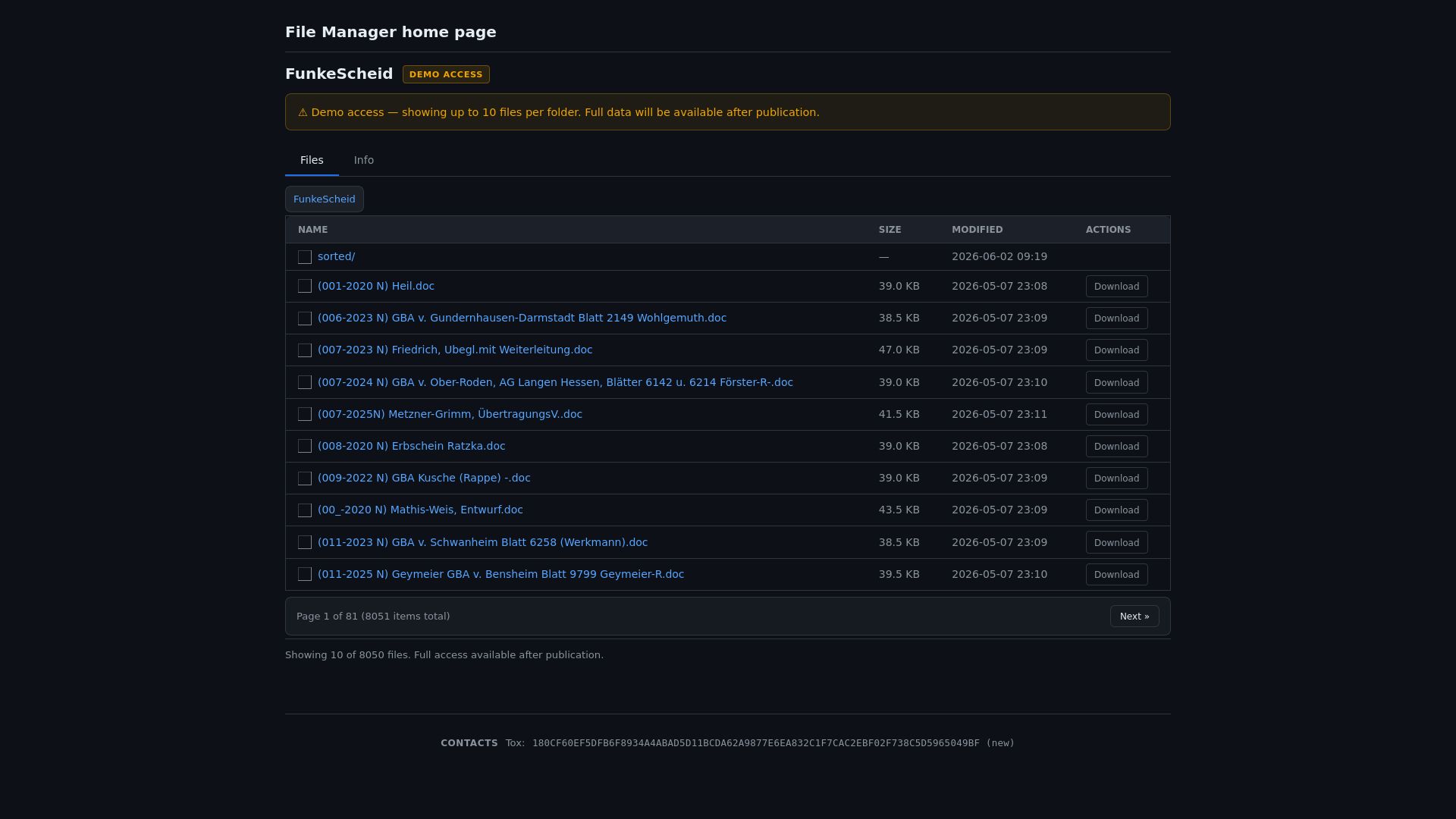Mark the checkbox for (007-2023 N) Friedrich file
This screenshot has width=1456, height=819.
(305, 350)
